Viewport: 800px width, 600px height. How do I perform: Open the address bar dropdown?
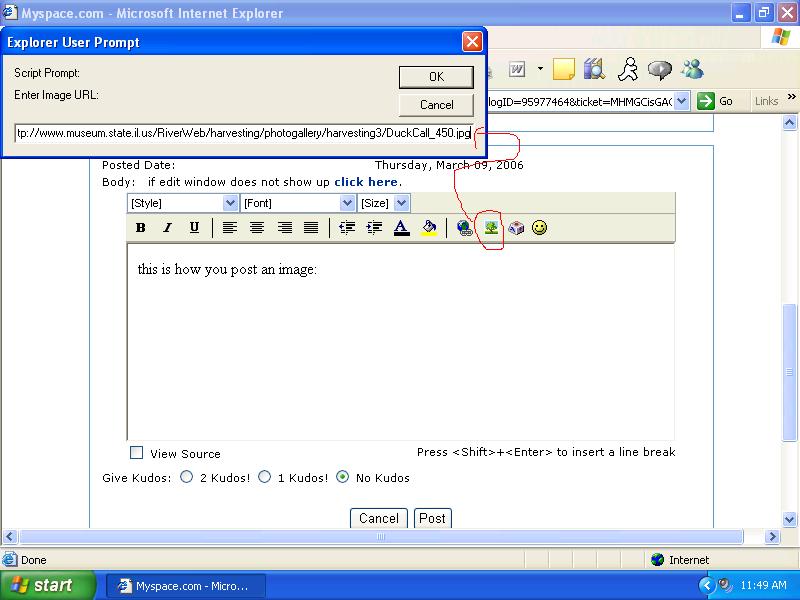[682, 101]
